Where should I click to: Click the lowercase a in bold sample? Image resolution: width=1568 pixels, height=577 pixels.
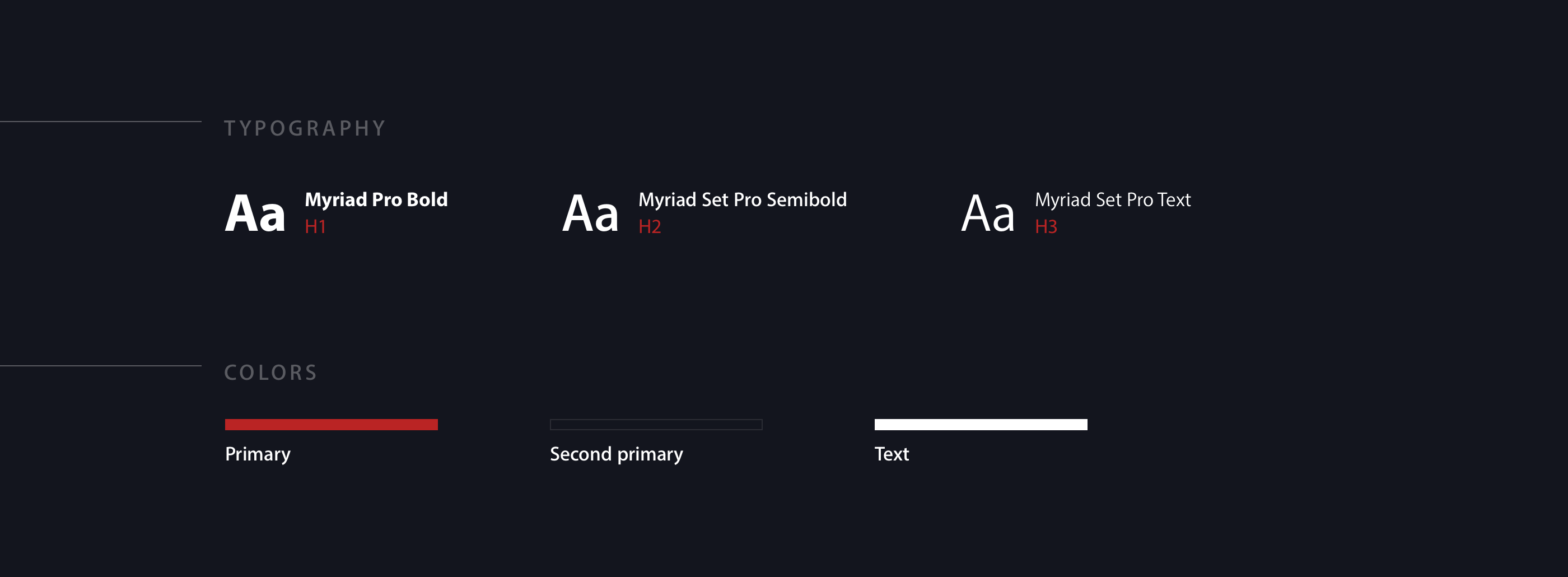[x=272, y=217]
